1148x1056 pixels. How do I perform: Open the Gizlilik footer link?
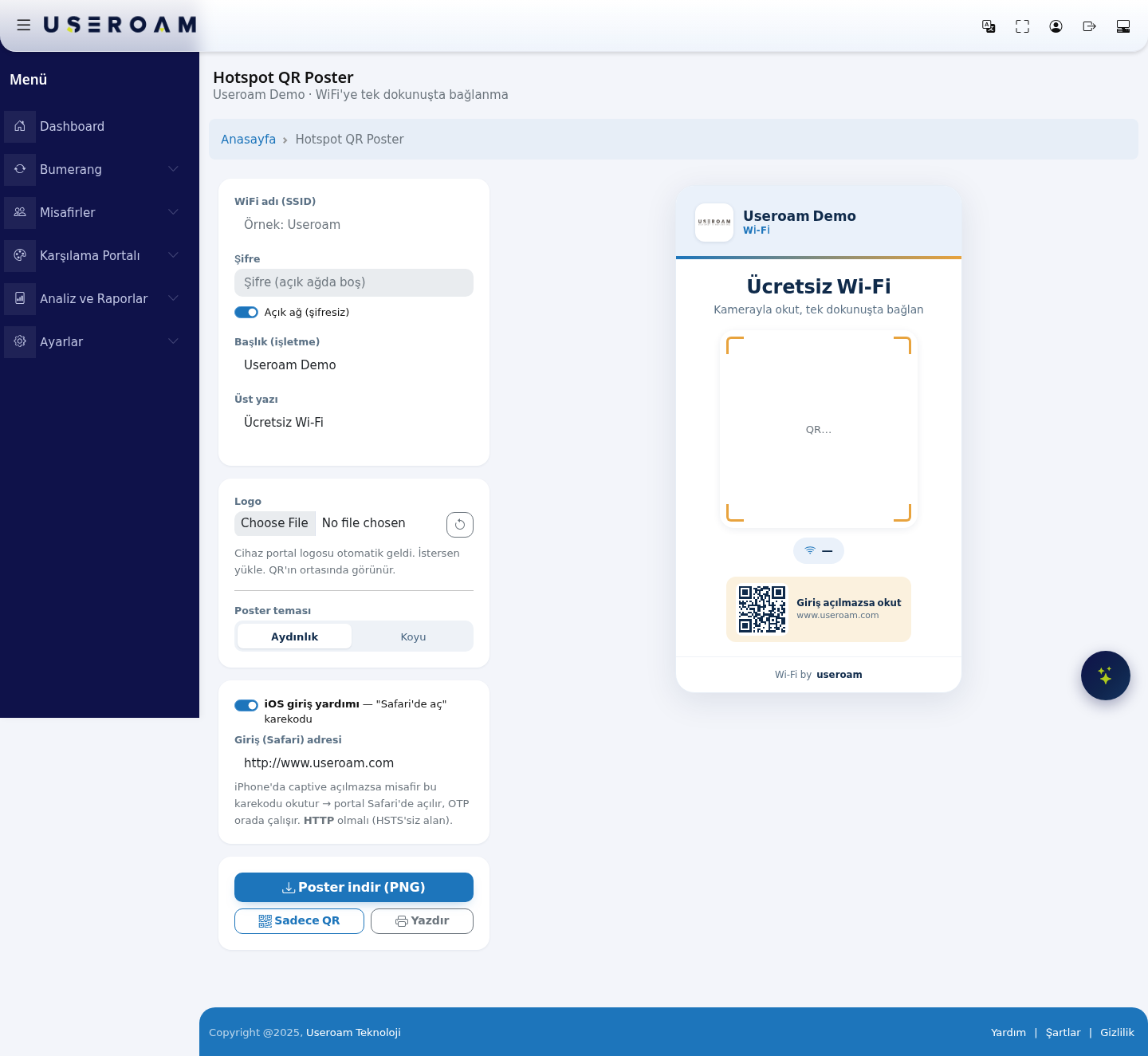point(1117,1032)
